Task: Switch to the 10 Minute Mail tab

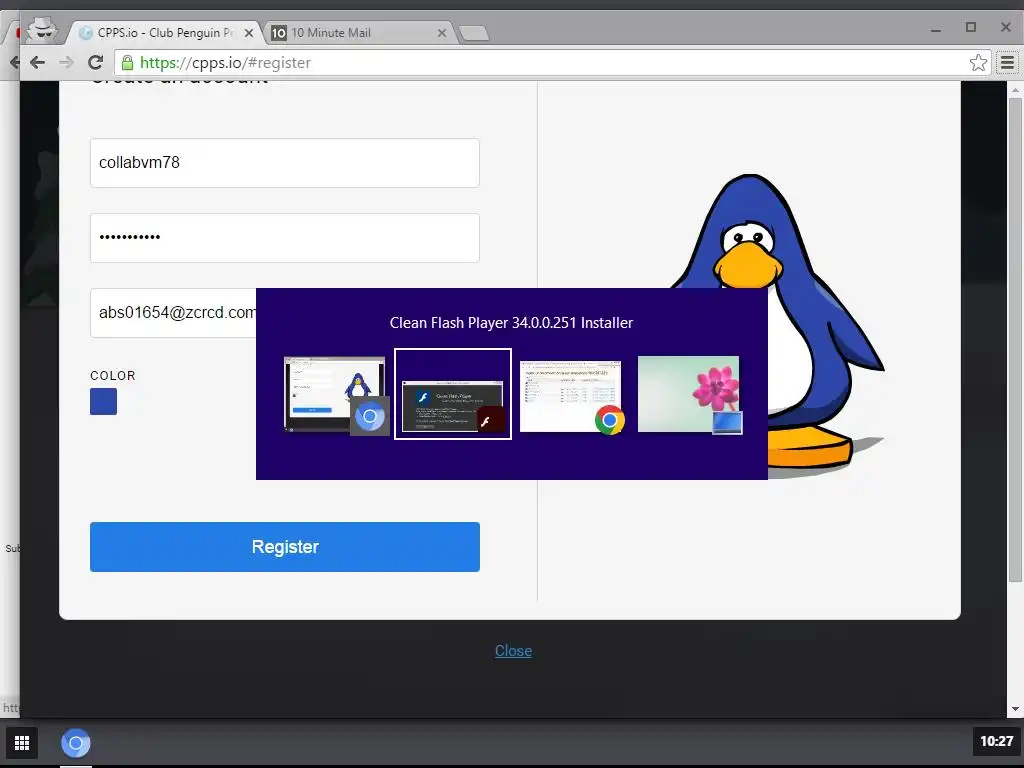Action: point(359,33)
